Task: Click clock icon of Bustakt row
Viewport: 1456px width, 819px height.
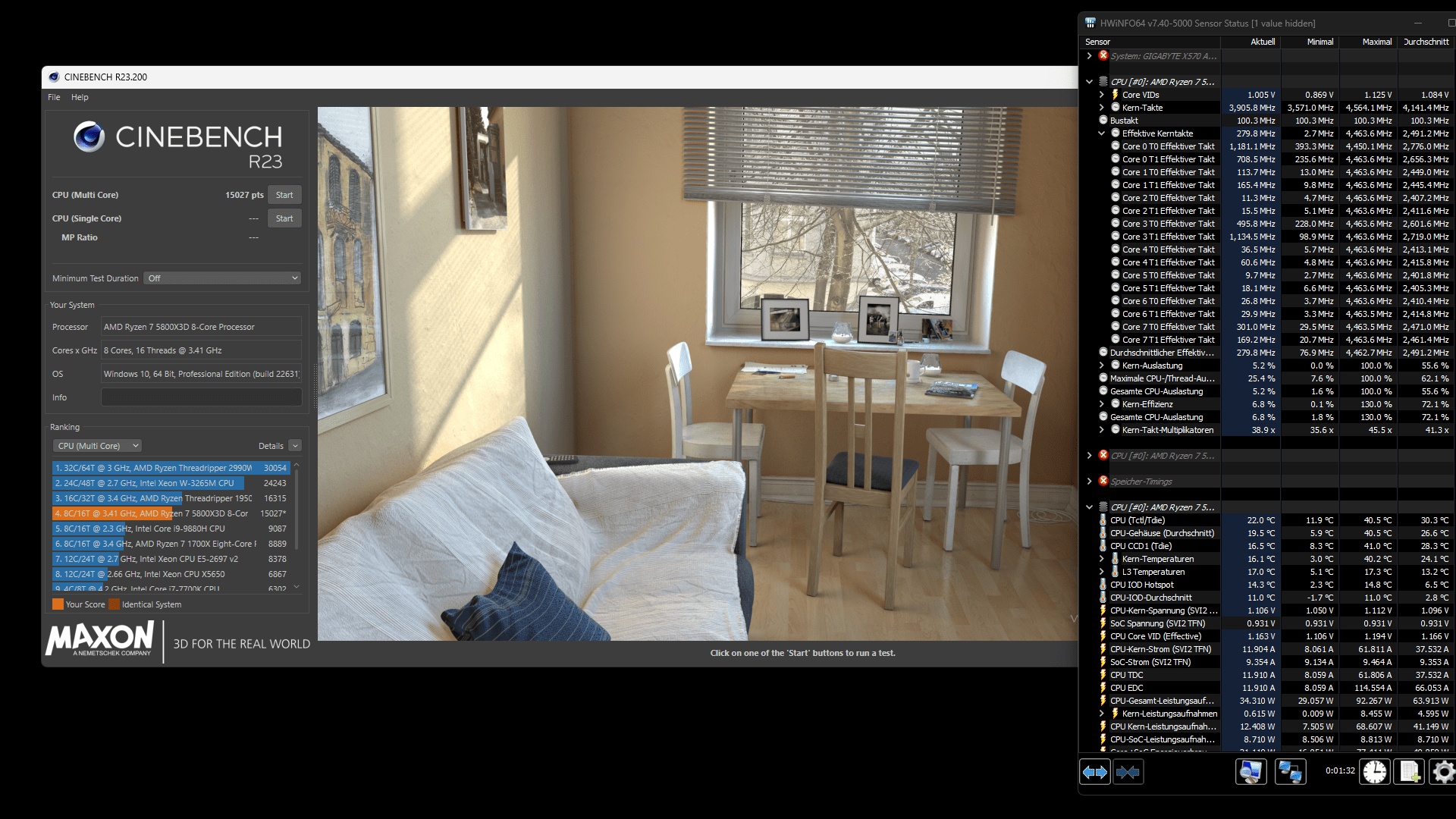Action: tap(1103, 120)
